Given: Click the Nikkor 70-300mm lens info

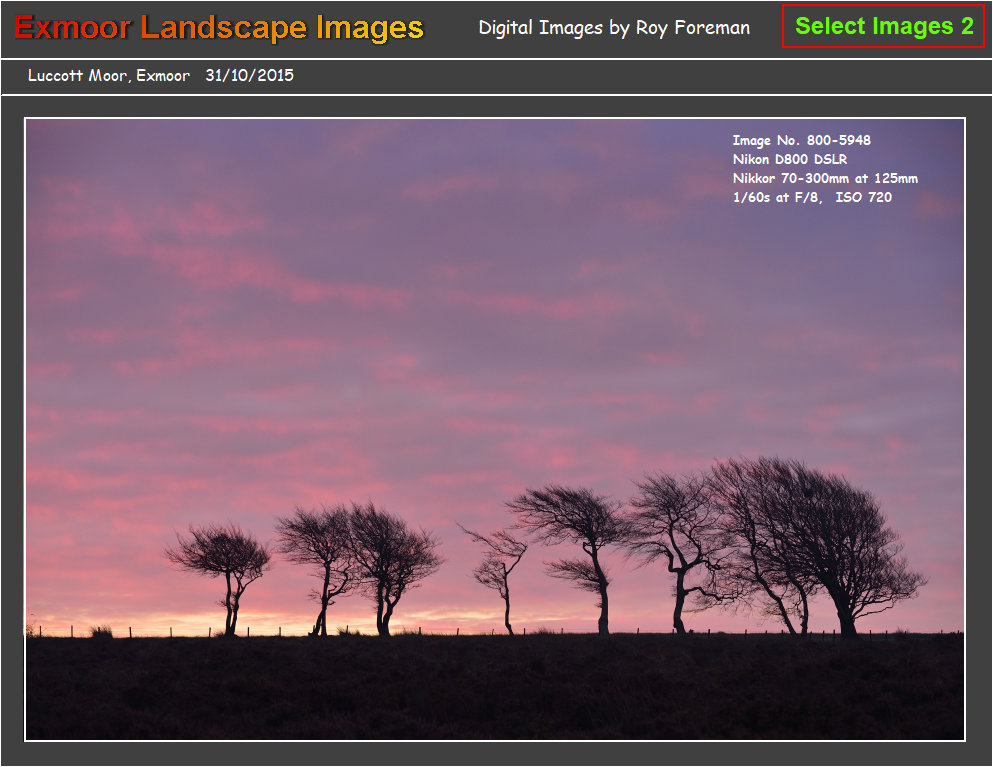Looking at the screenshot, I should [824, 178].
